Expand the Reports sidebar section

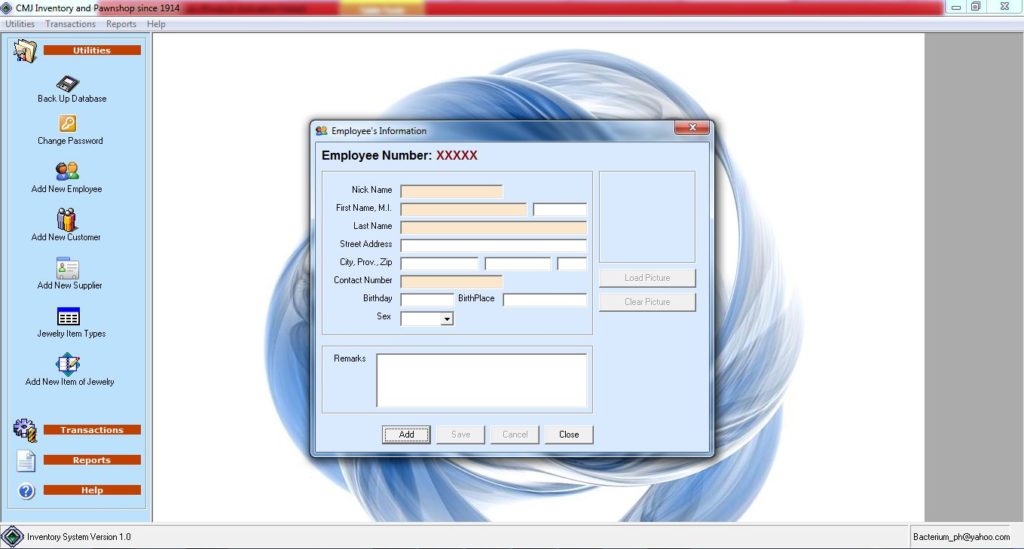click(x=92, y=460)
